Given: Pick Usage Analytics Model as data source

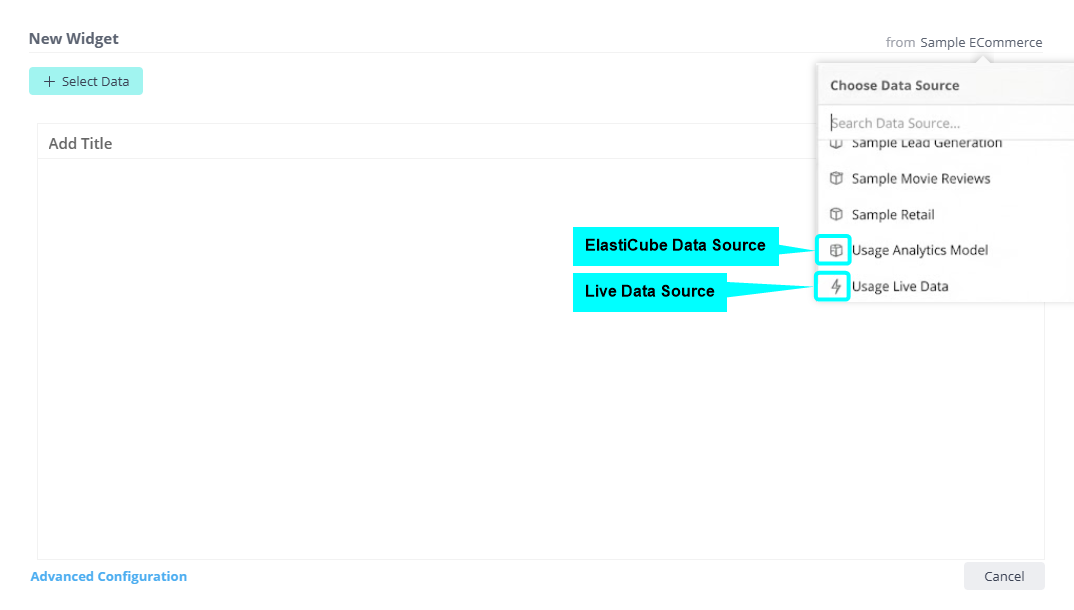Looking at the screenshot, I should click(x=919, y=250).
